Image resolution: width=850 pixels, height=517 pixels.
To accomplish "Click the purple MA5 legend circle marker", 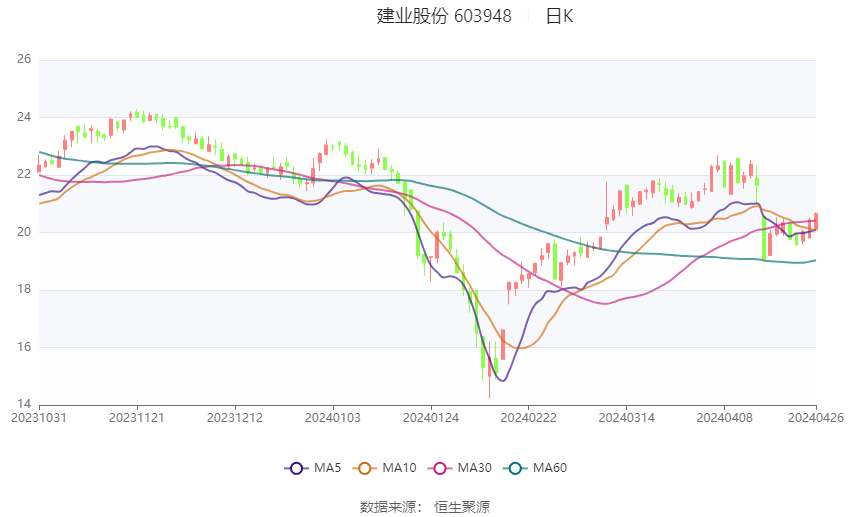I will pyautogui.click(x=295, y=467).
